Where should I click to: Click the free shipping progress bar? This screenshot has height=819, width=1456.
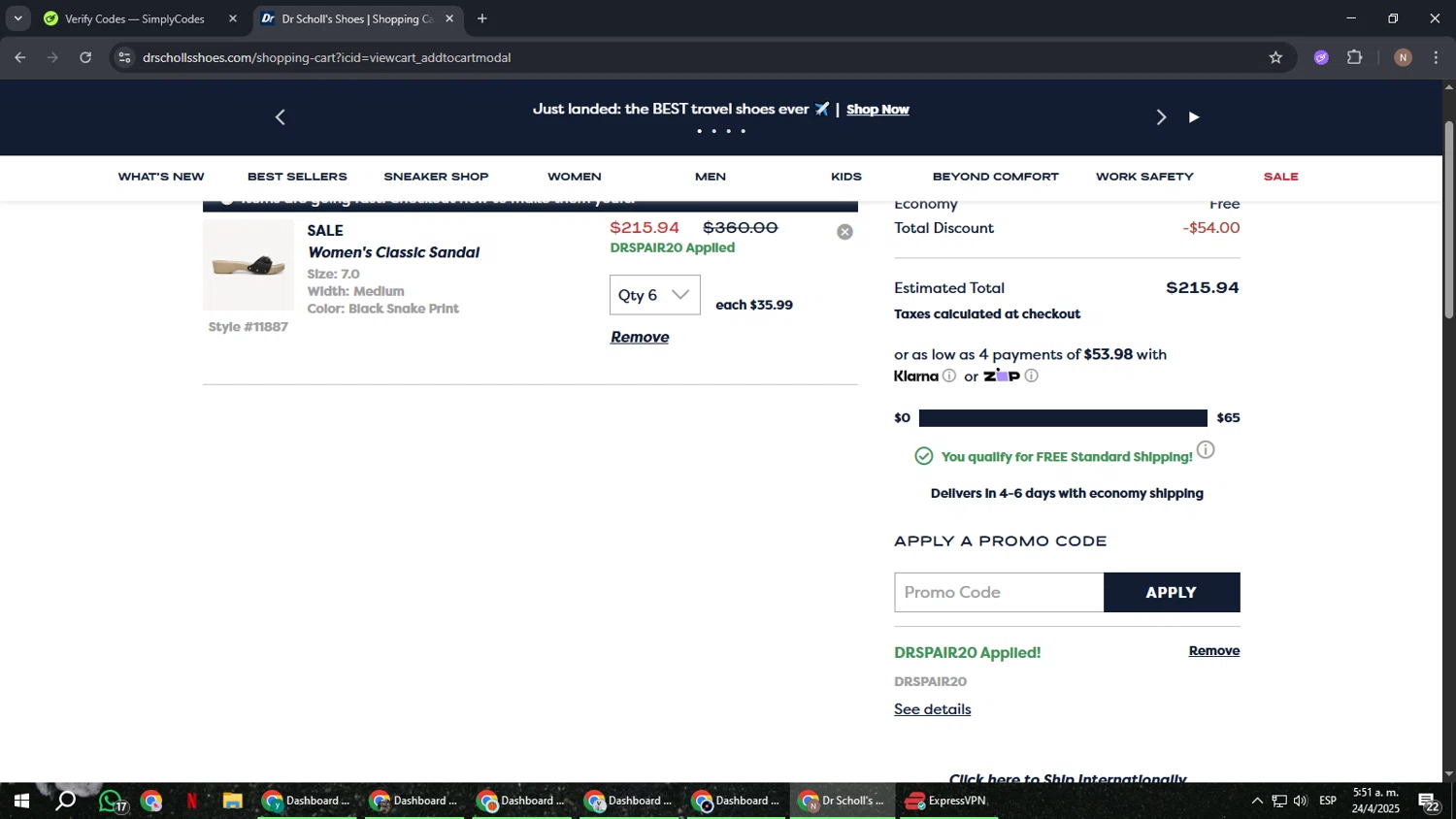pos(1063,418)
